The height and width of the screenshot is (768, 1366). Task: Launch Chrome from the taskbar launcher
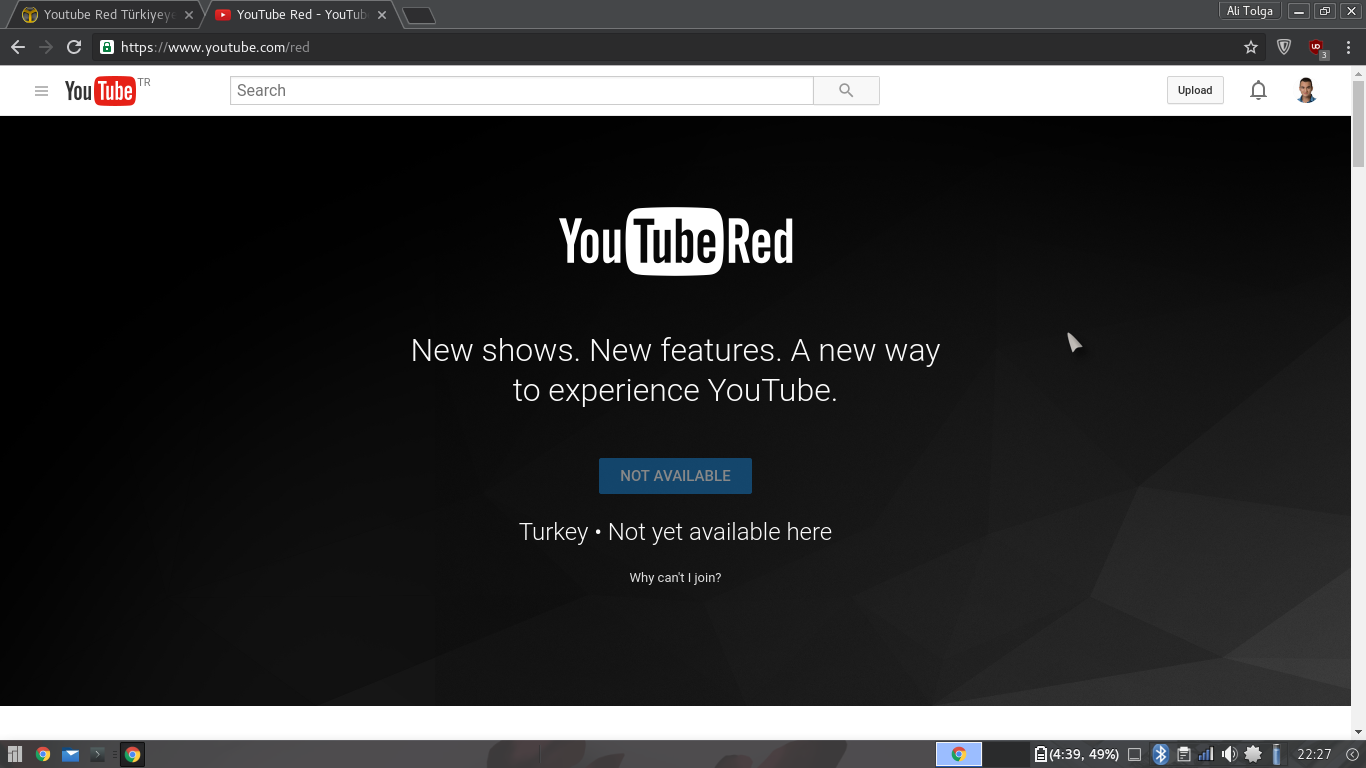[43, 754]
